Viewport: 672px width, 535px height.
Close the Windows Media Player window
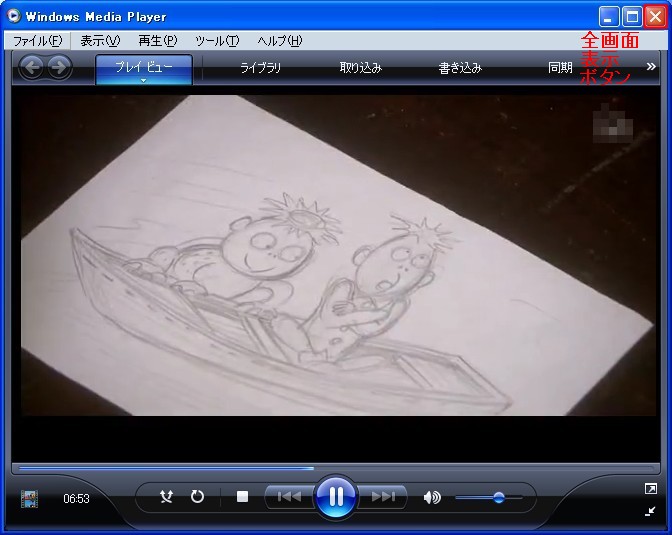pos(655,17)
